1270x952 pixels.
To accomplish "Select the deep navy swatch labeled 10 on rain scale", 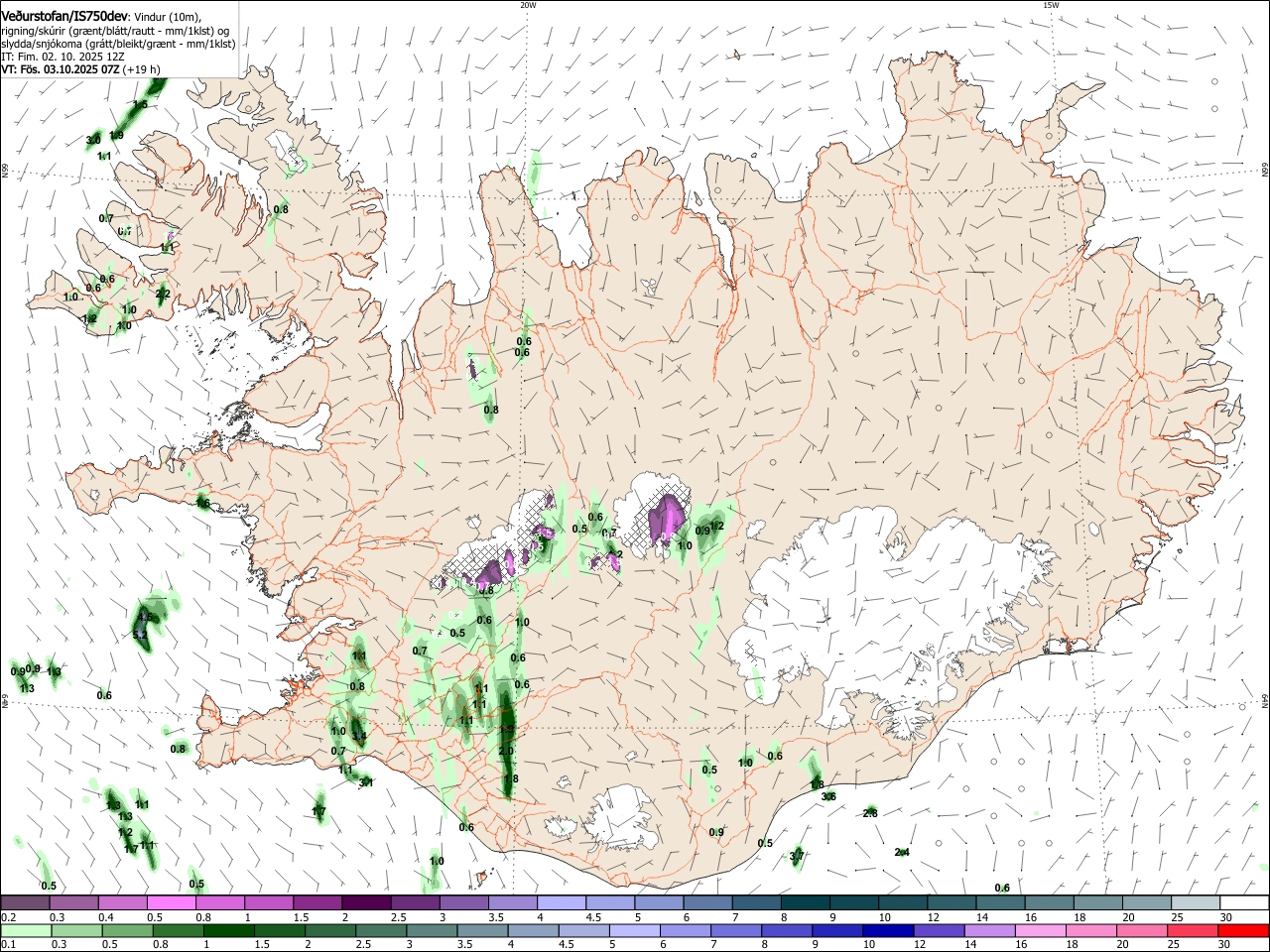I will pyautogui.click(x=889, y=930).
